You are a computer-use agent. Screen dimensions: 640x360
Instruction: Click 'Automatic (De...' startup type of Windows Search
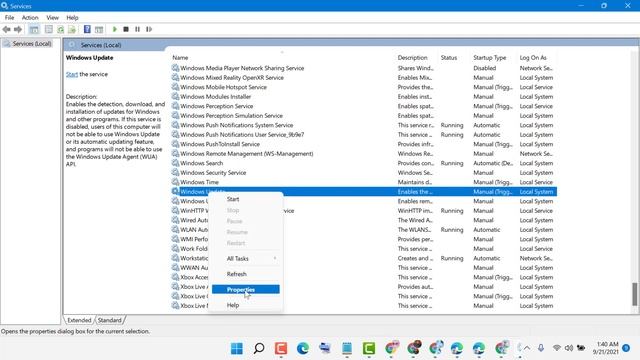click(x=493, y=163)
